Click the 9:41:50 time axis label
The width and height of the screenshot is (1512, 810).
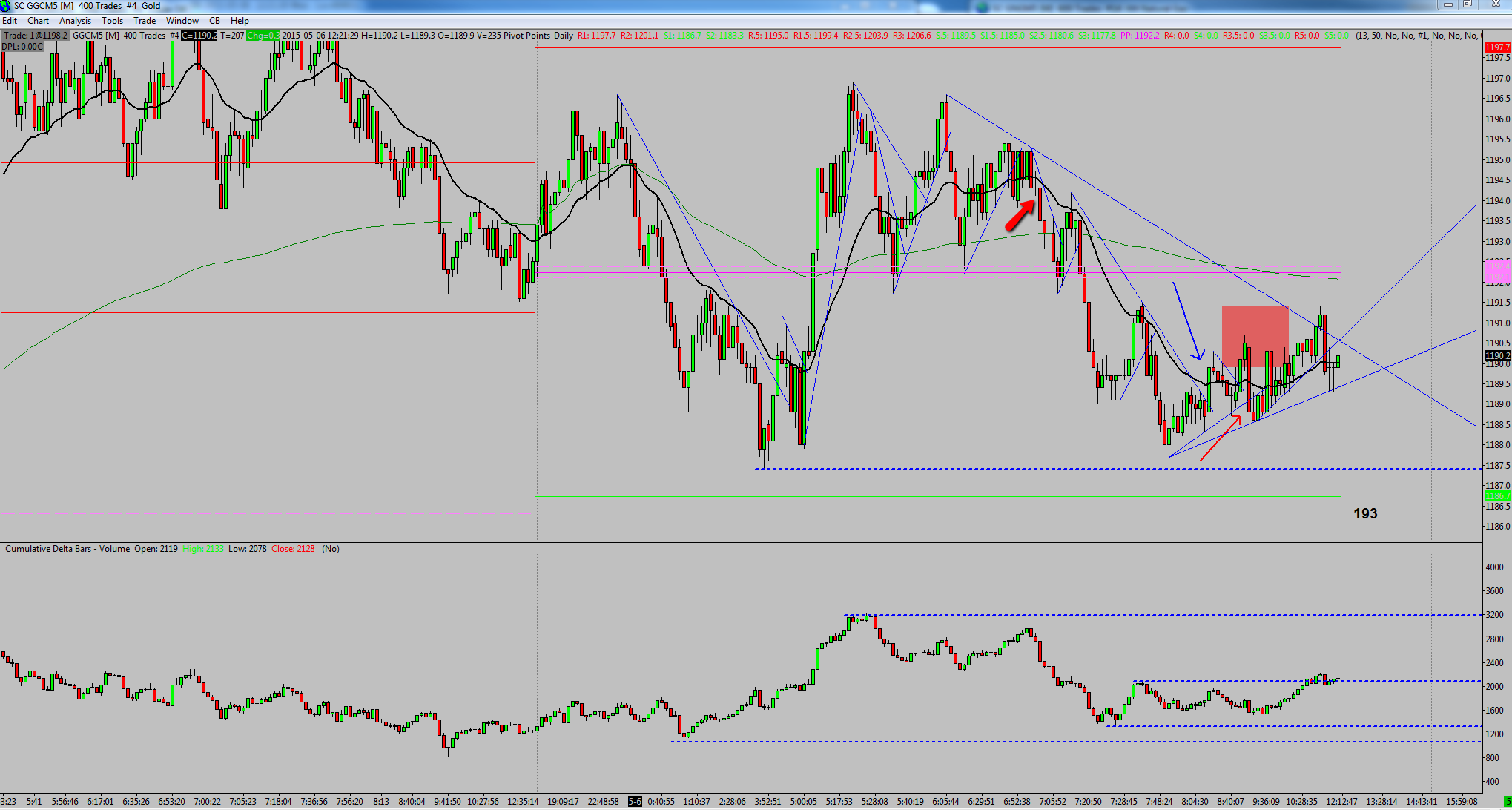[x=446, y=802]
